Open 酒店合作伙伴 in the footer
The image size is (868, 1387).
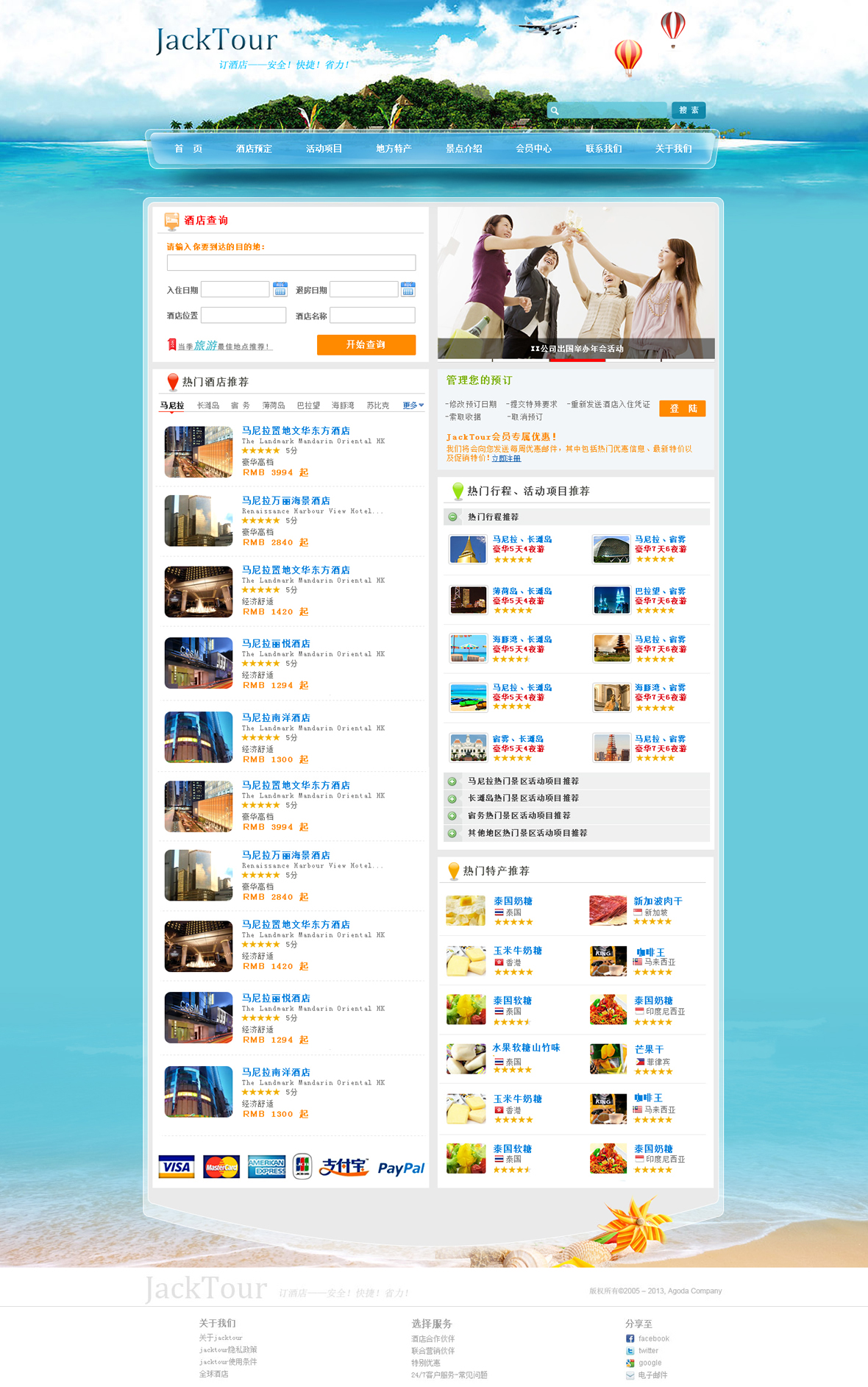[x=433, y=1338]
